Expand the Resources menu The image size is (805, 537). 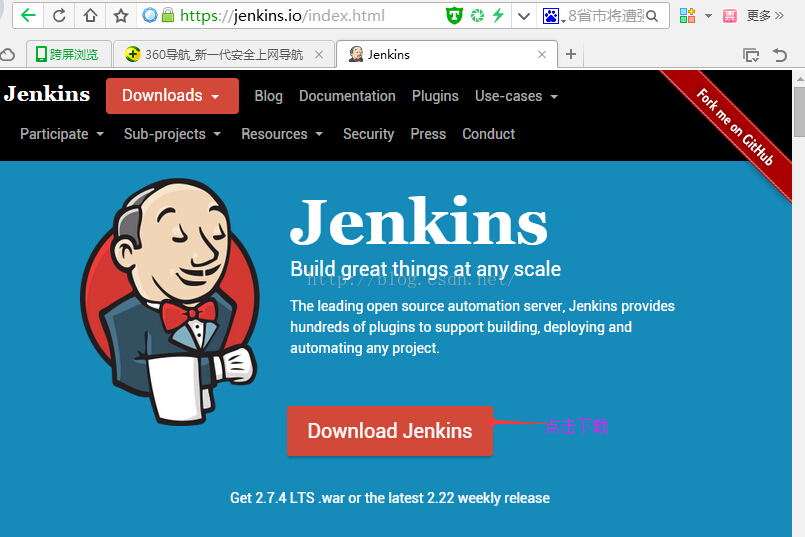coord(282,134)
